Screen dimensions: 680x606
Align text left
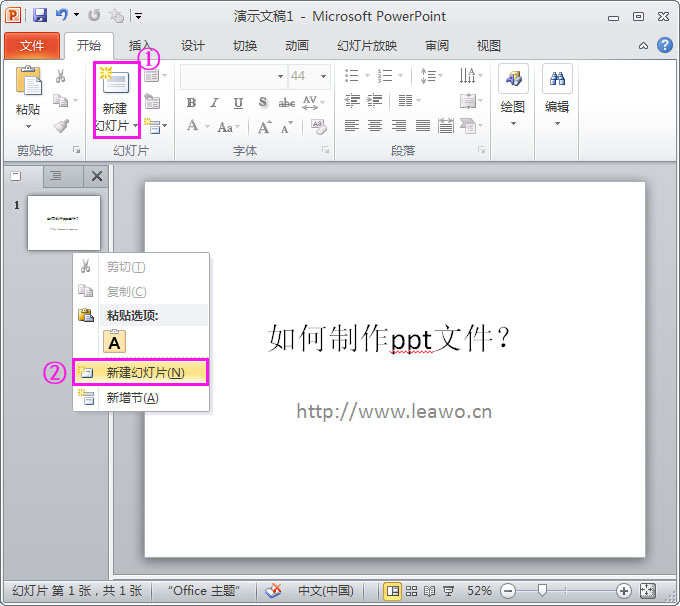pos(352,126)
